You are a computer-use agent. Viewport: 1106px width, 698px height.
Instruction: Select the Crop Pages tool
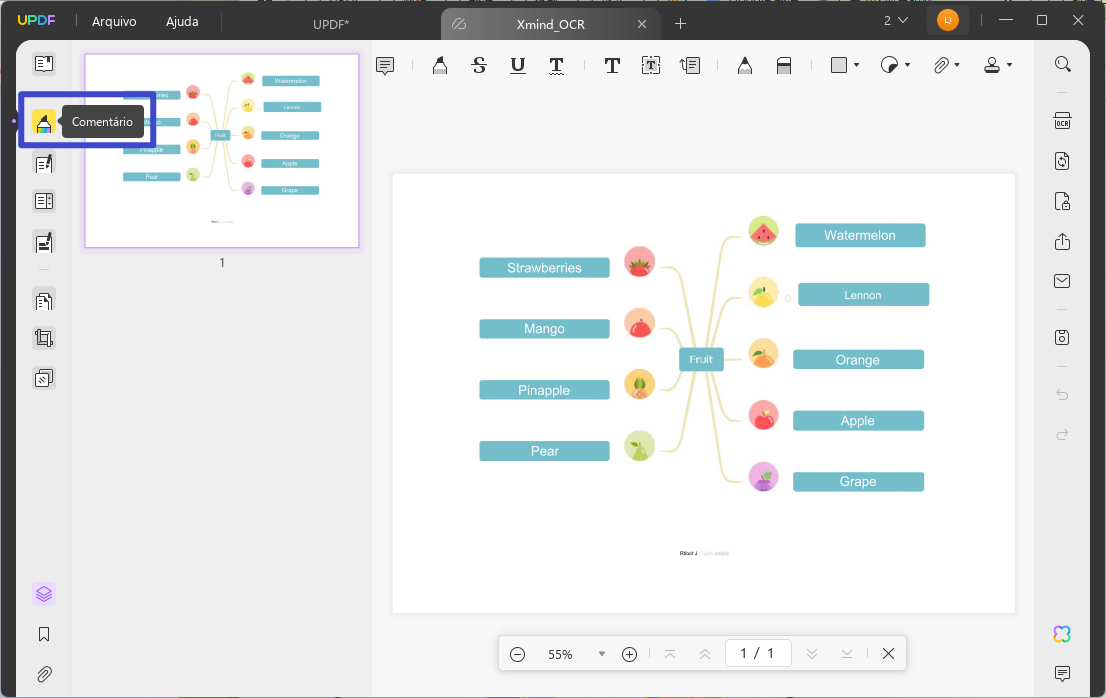point(44,338)
